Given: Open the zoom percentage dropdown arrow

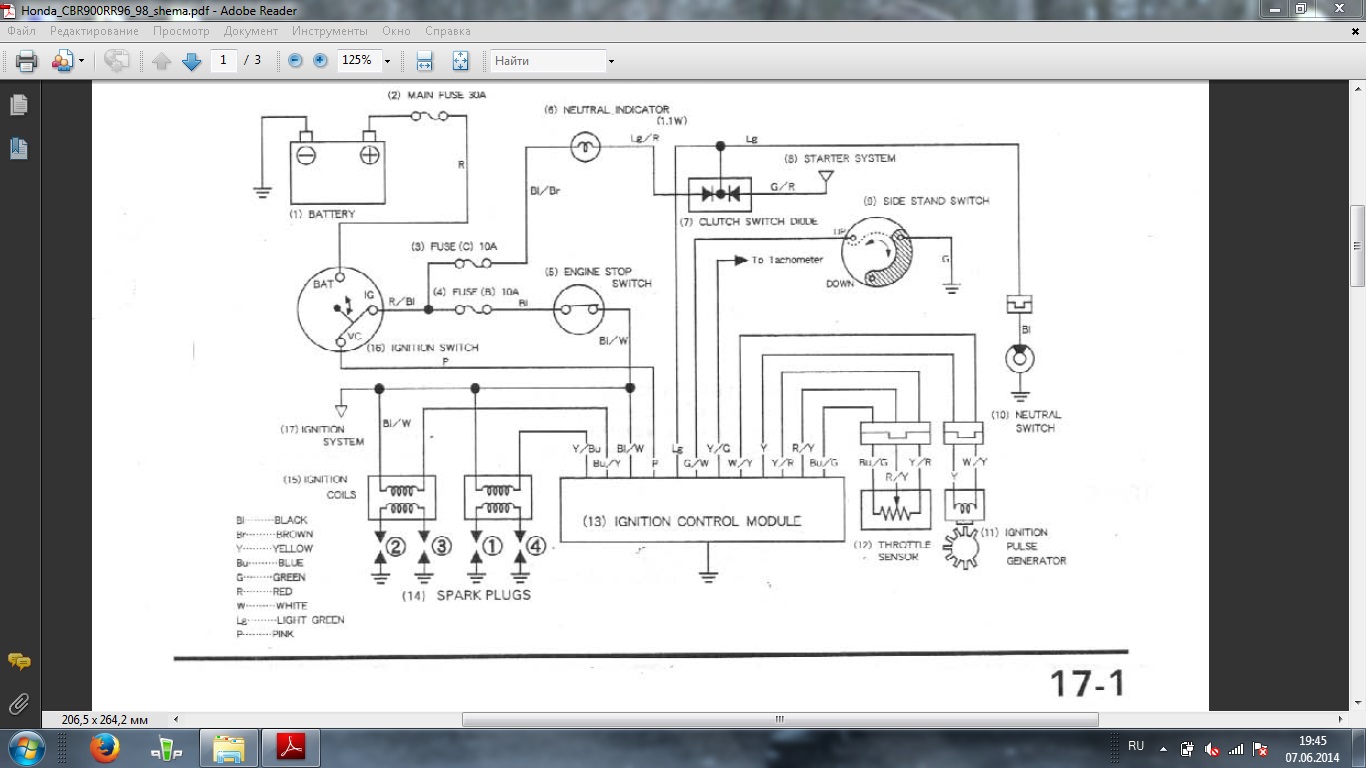Looking at the screenshot, I should tap(387, 61).
